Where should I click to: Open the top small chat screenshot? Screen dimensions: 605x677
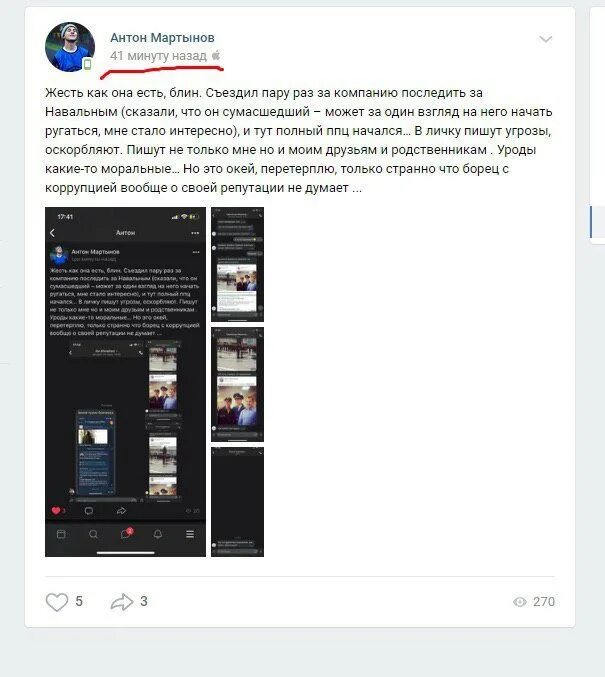238,264
